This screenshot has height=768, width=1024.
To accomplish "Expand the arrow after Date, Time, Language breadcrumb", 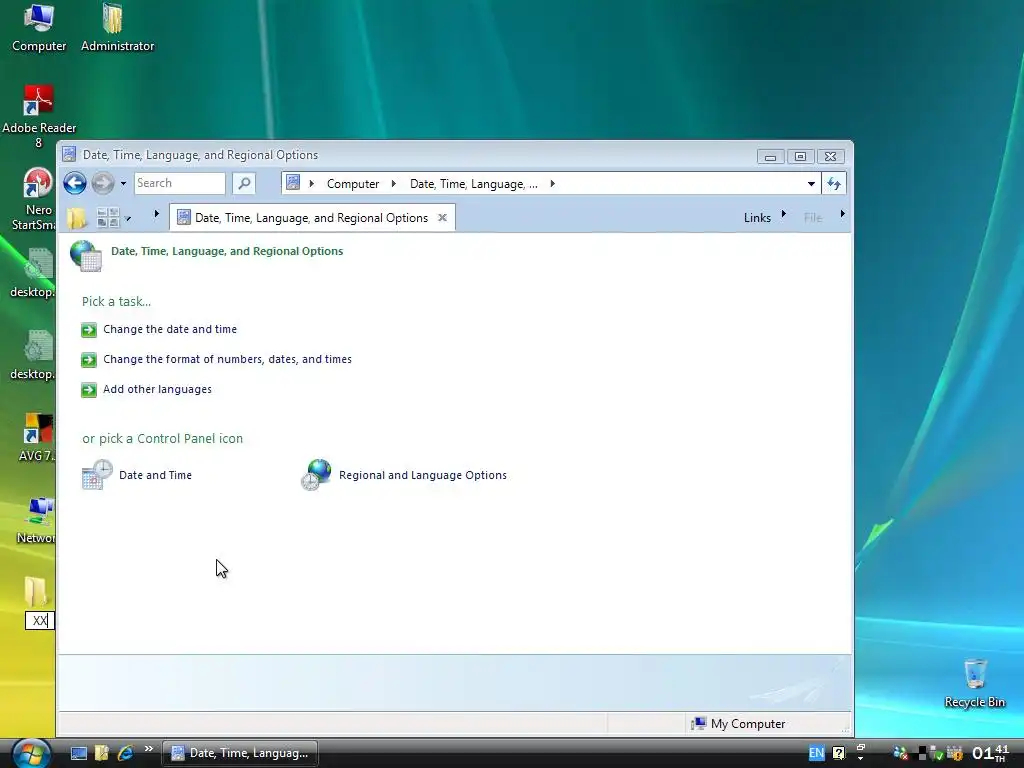I will [552, 184].
